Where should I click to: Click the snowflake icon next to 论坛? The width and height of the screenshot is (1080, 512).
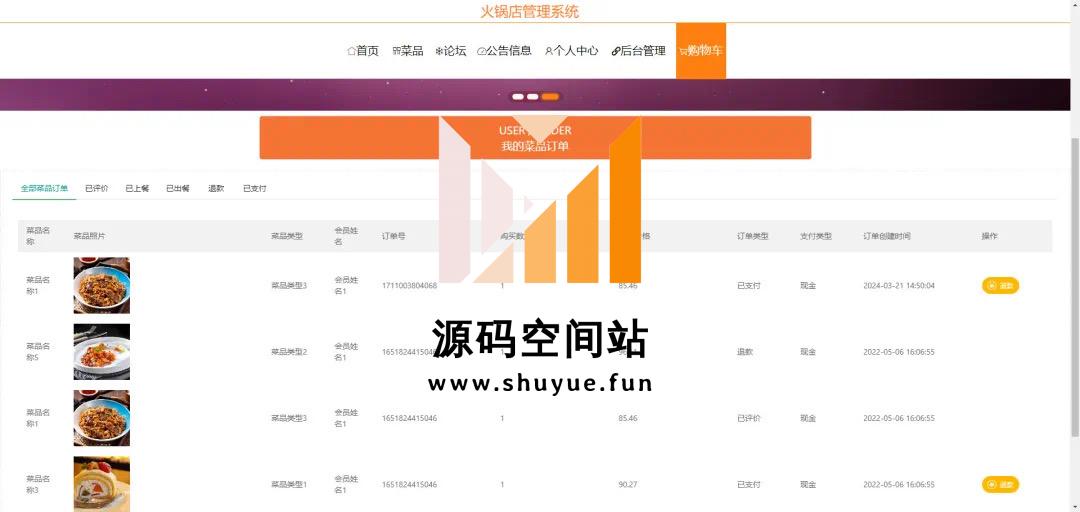pos(439,51)
